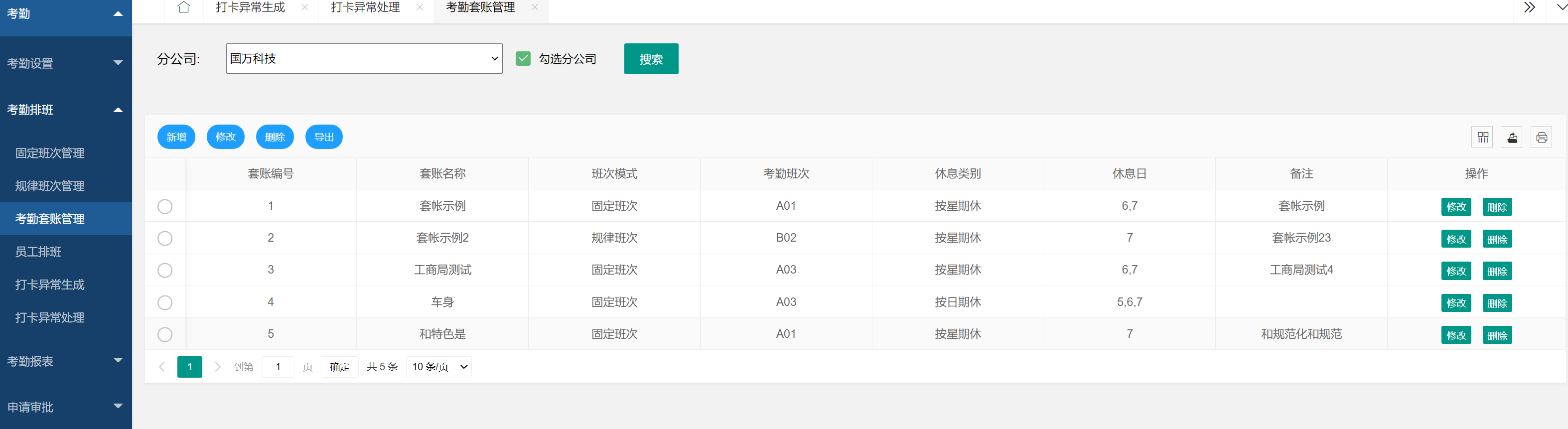
Task: Open the column filter grid icon
Action: coord(1482,137)
